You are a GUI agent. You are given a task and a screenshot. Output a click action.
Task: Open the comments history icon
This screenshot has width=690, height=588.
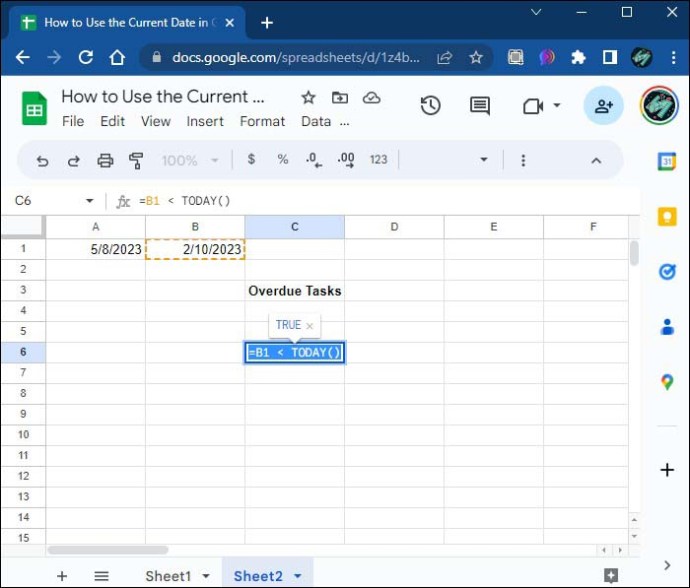480,106
